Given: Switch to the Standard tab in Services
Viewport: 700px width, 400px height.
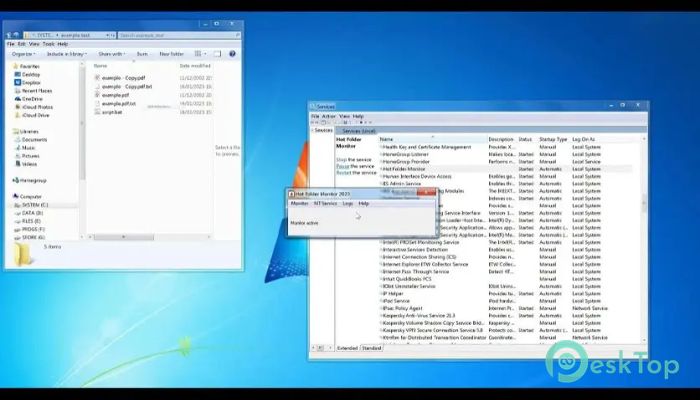Looking at the screenshot, I should [x=371, y=348].
